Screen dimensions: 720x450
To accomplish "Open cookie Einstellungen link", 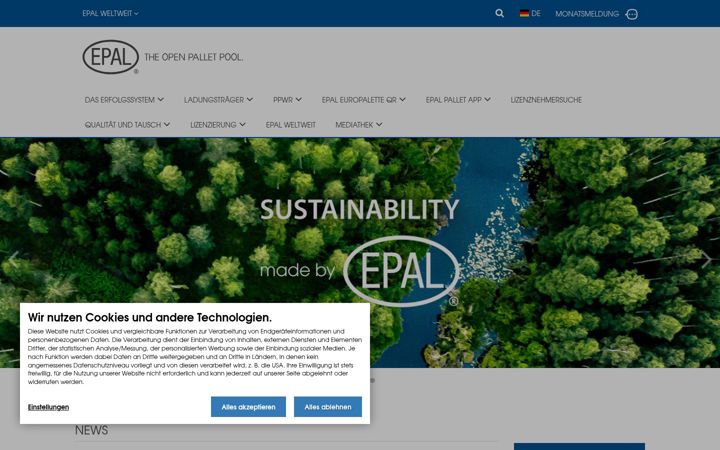I will [48, 407].
